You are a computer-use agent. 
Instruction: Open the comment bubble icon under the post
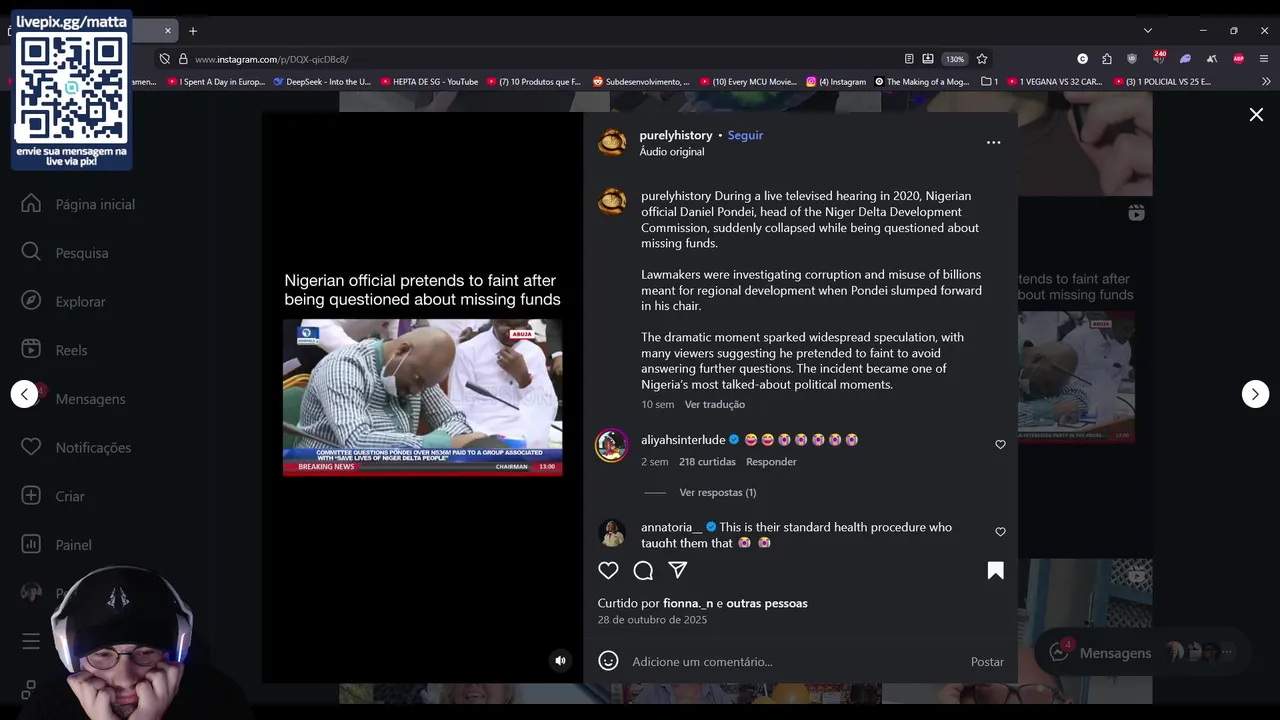coord(643,570)
